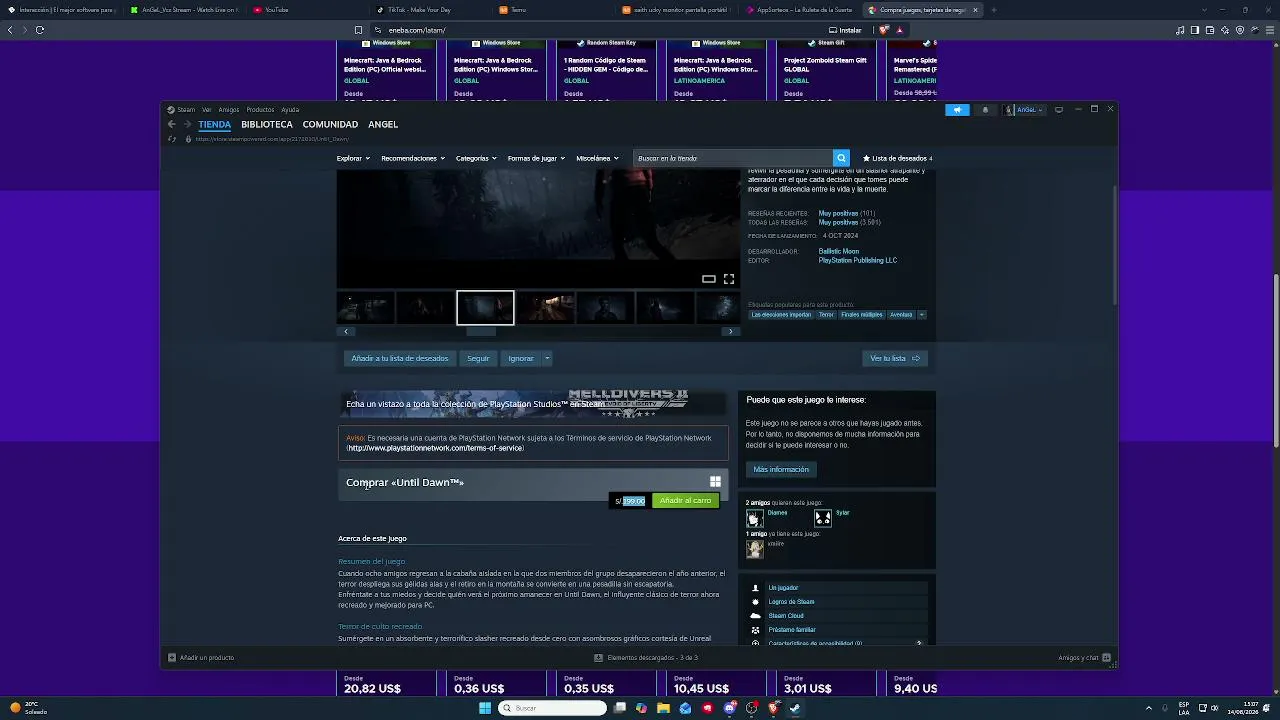
Task: Click the Steam store search magnifier button
Action: (x=841, y=158)
